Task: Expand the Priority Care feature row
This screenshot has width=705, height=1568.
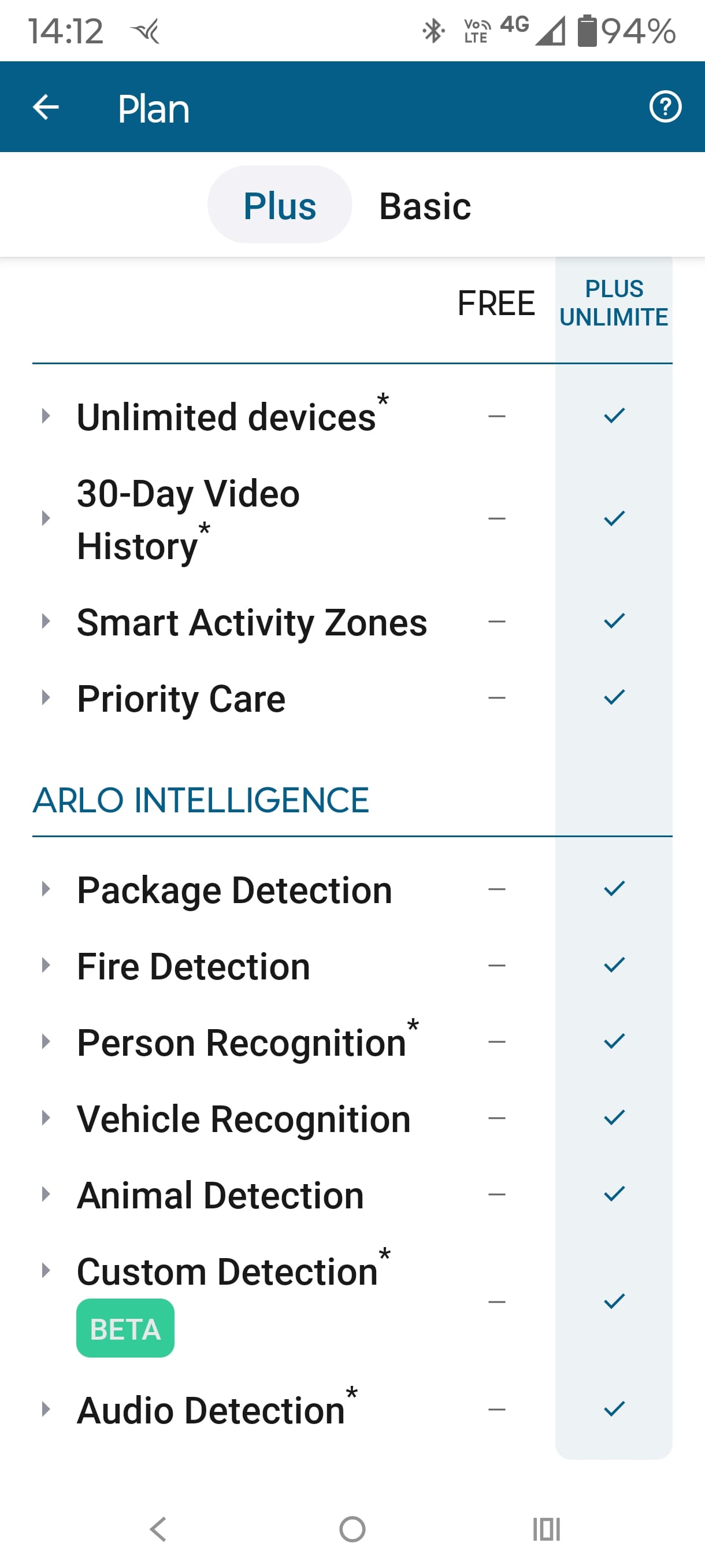Action: tap(46, 698)
